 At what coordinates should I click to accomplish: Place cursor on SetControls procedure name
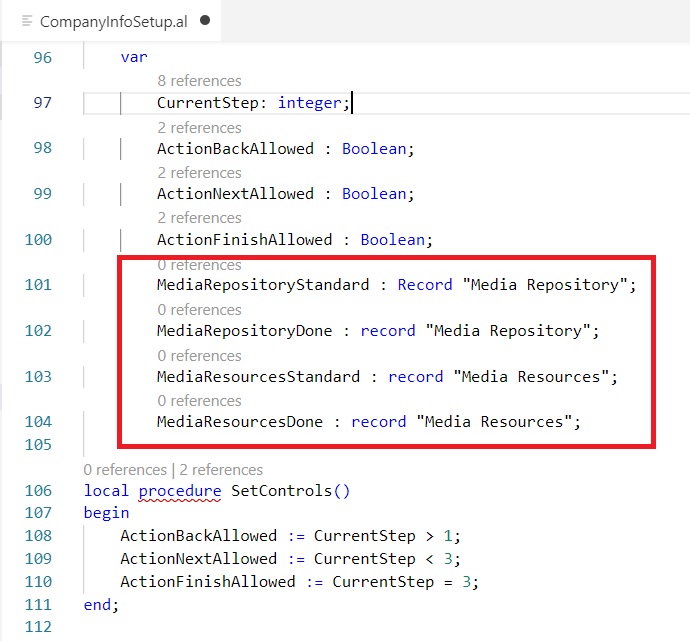[x=275, y=491]
